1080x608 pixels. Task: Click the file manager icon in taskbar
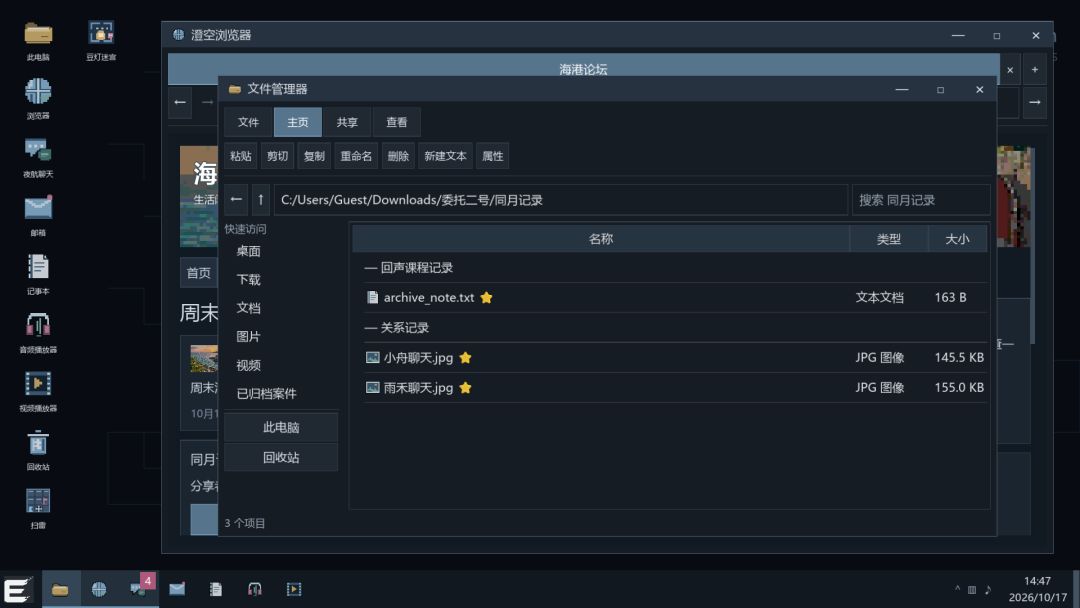coord(60,589)
